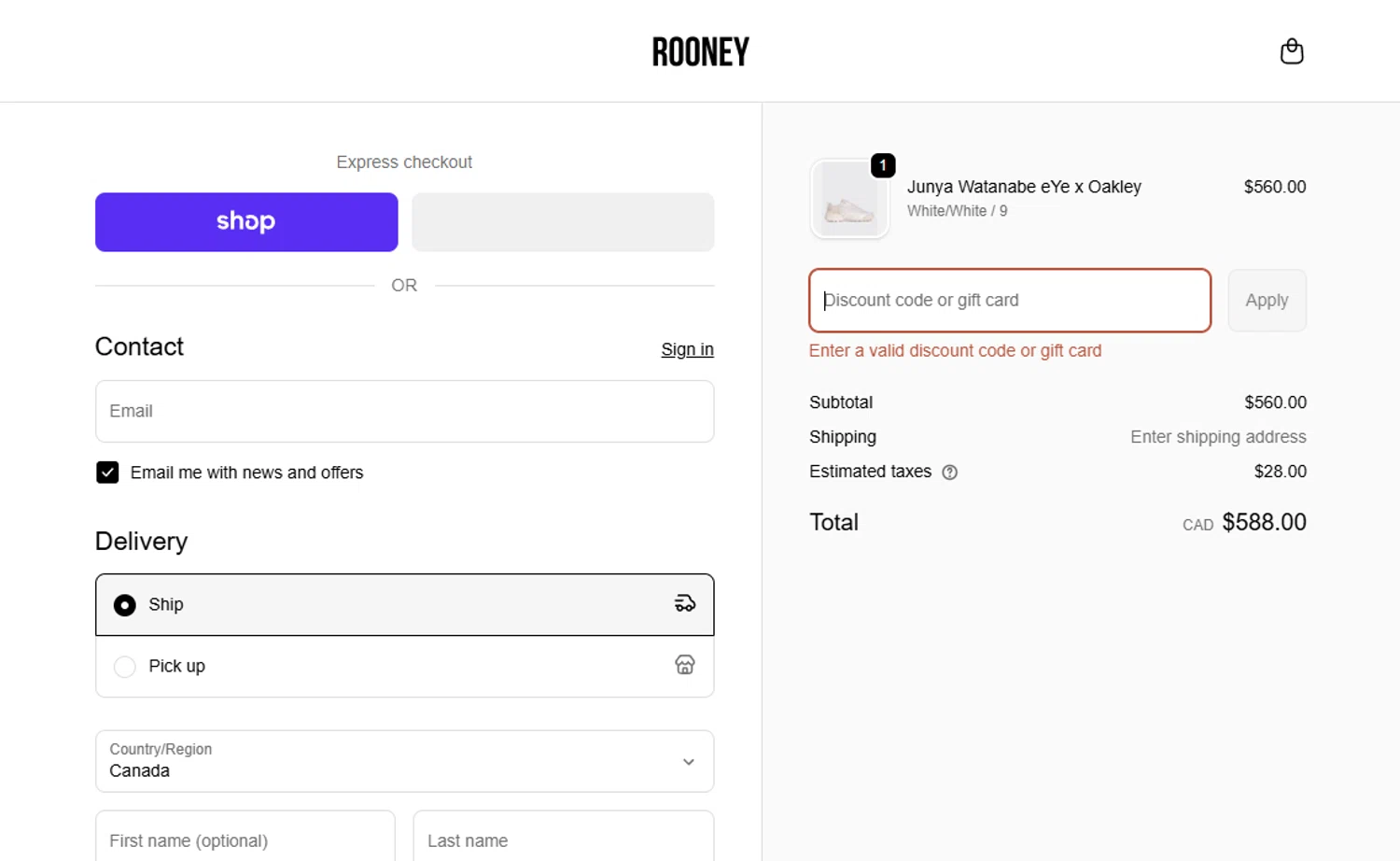This screenshot has width=1400, height=861.
Task: Click the quantity badge on the product image
Action: pyautogui.click(x=883, y=165)
